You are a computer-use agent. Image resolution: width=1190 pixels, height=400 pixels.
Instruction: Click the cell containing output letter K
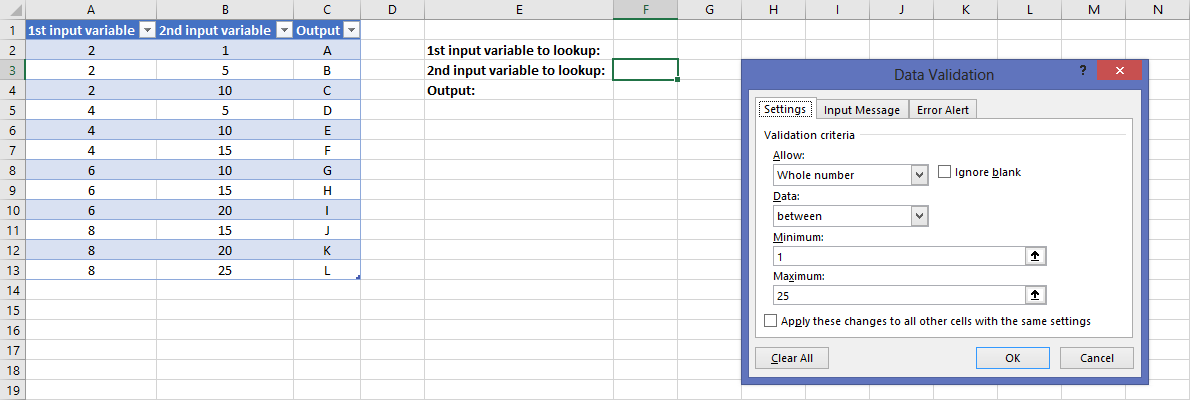click(327, 250)
